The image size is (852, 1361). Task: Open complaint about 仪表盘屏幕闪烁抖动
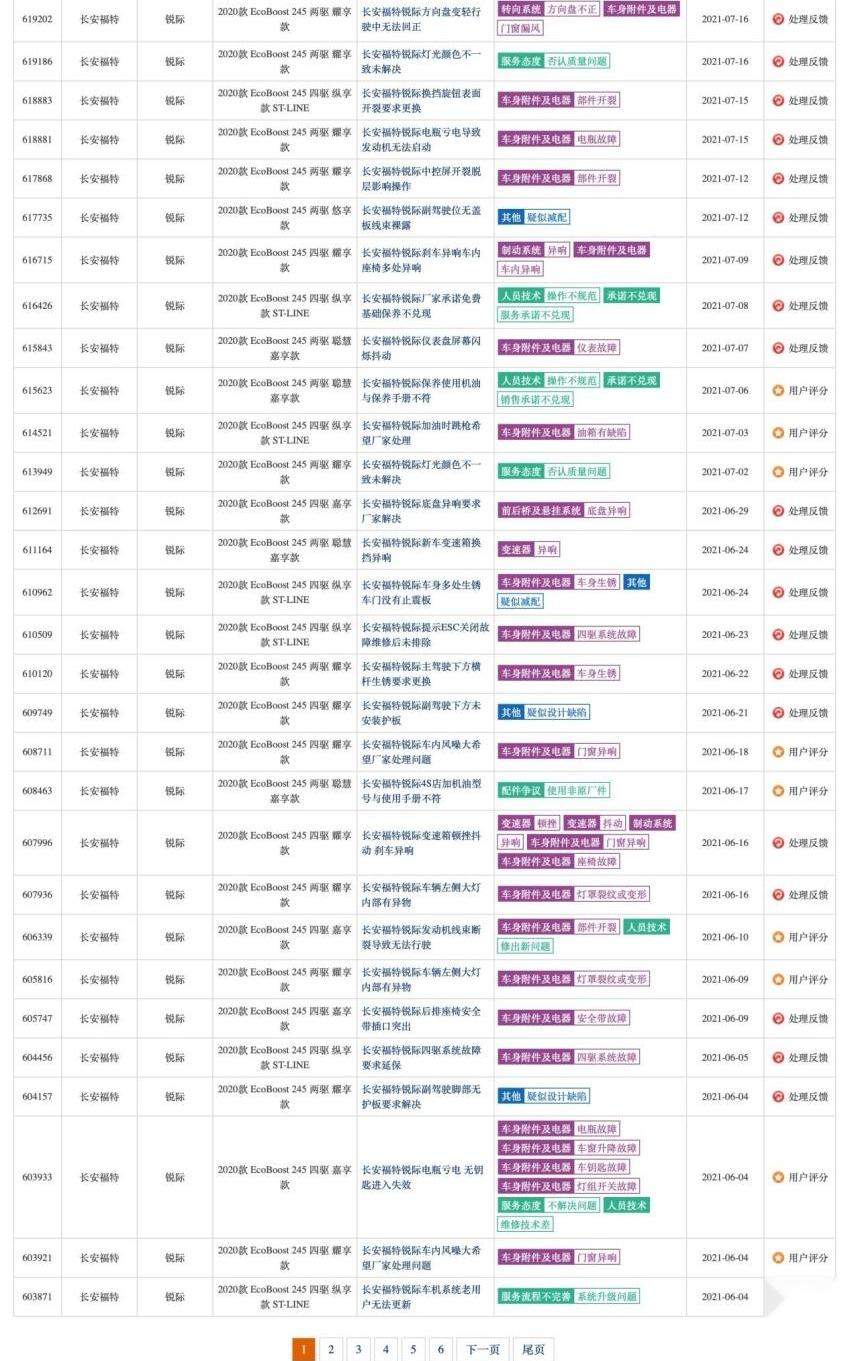pos(421,348)
